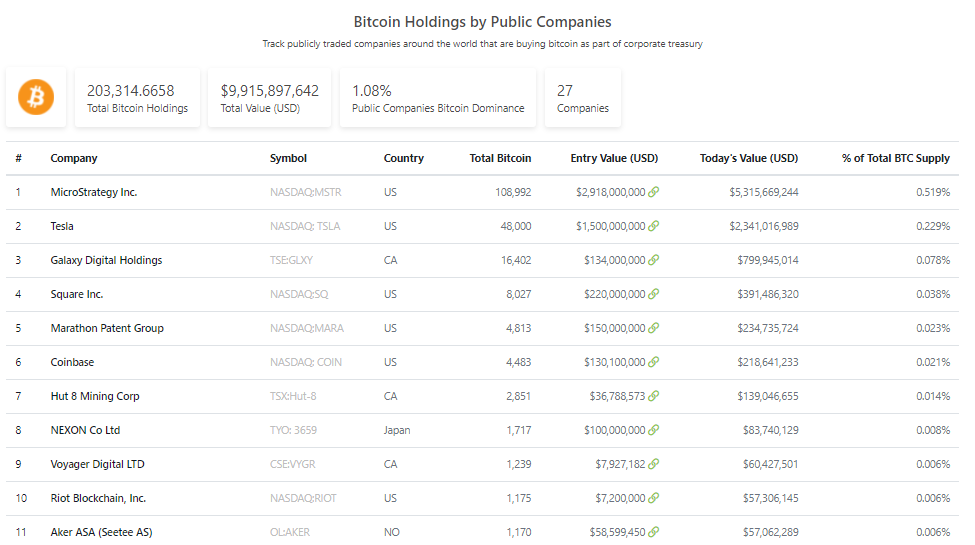Click the NASDAQ:SQ ticker symbol
The width and height of the screenshot is (975, 545).
[x=299, y=294]
